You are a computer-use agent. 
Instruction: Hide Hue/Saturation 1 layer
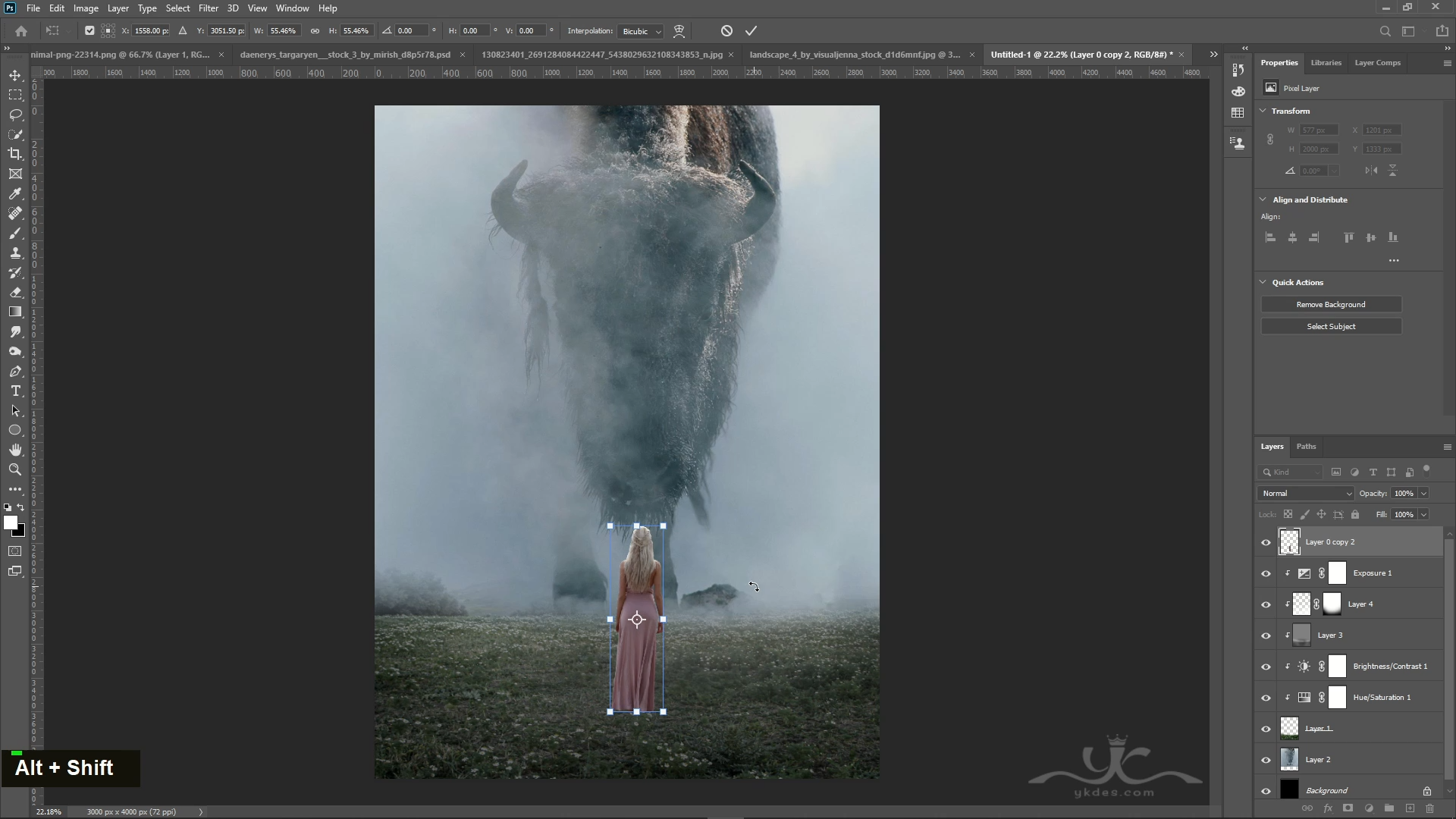[1266, 698]
